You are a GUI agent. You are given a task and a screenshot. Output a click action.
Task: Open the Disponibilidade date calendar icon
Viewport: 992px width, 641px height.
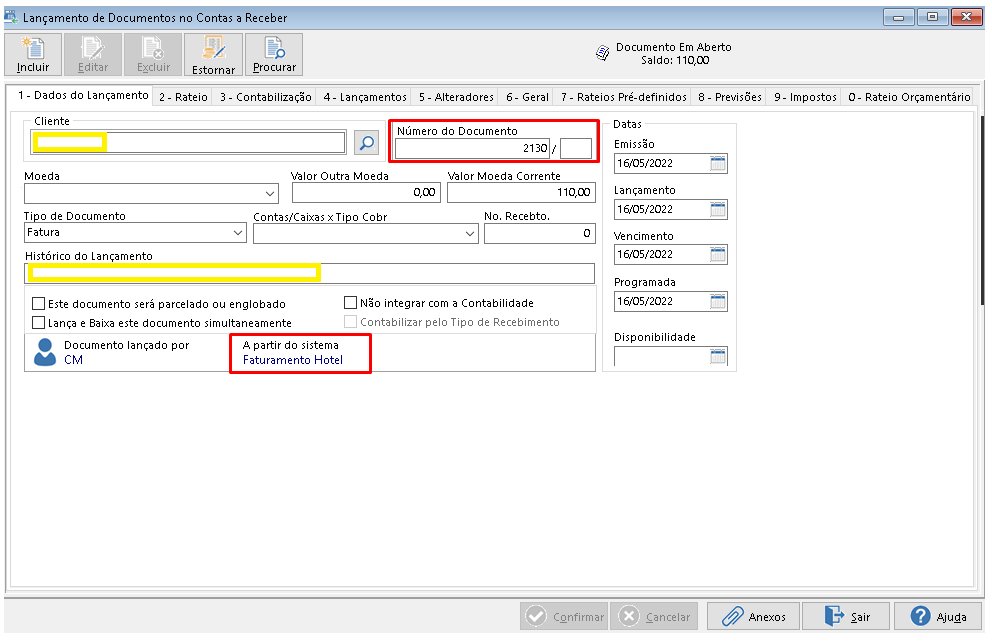[717, 357]
